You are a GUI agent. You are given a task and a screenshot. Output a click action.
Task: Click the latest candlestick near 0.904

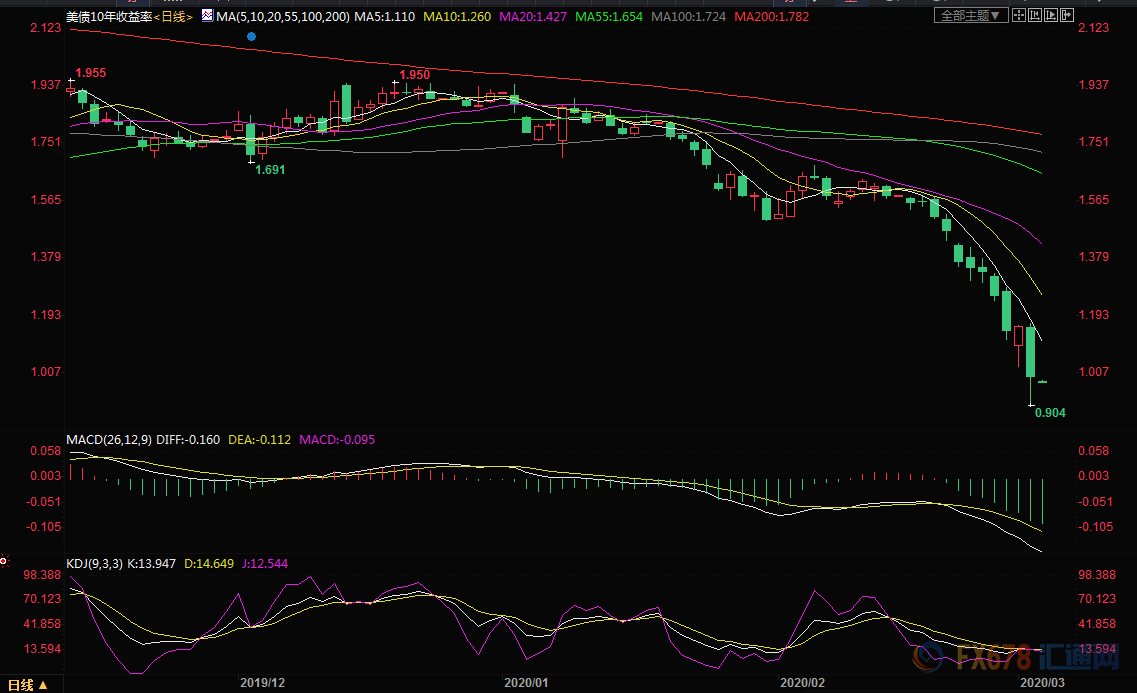pos(1042,381)
